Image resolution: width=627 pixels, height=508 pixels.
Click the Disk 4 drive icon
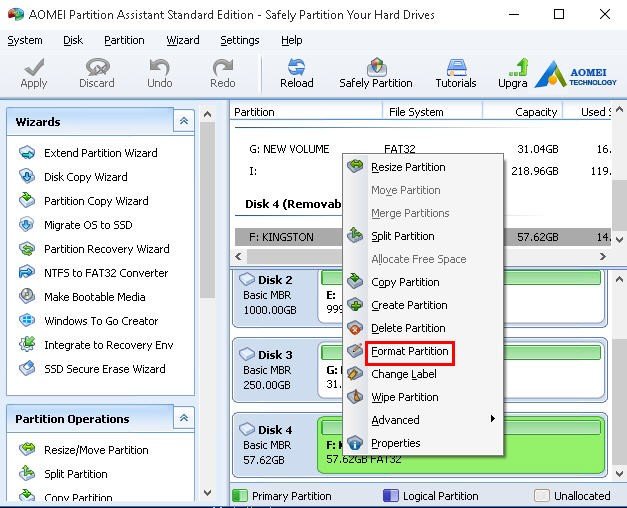coord(247,429)
